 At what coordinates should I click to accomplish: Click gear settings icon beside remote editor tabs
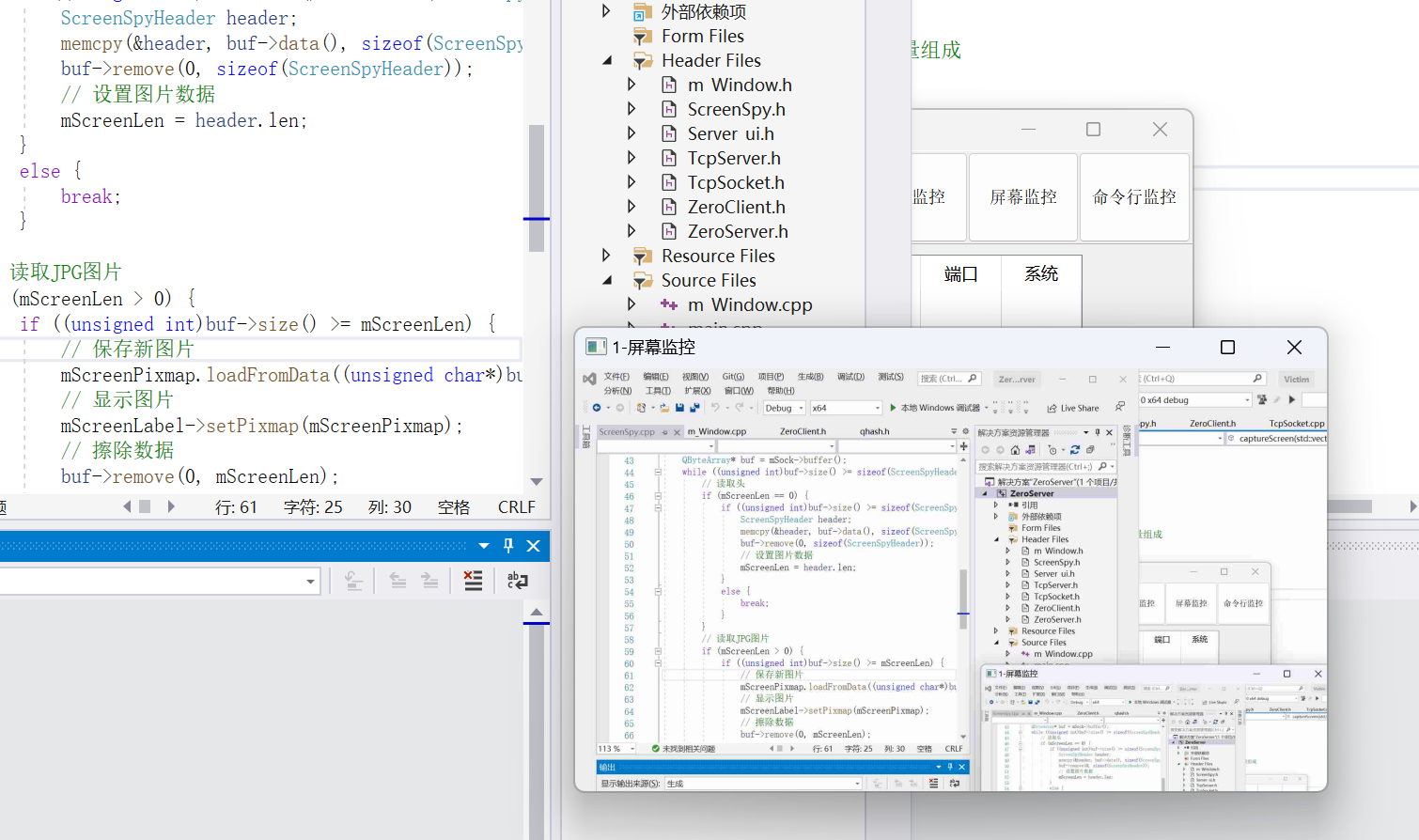click(x=964, y=431)
